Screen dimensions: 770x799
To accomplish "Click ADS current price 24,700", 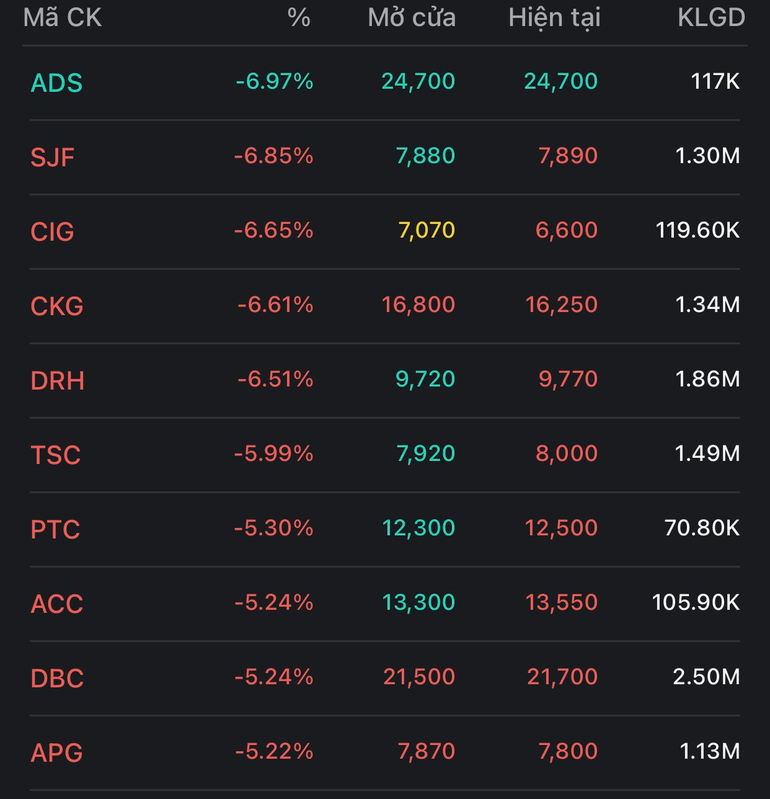I will click(x=563, y=82).
